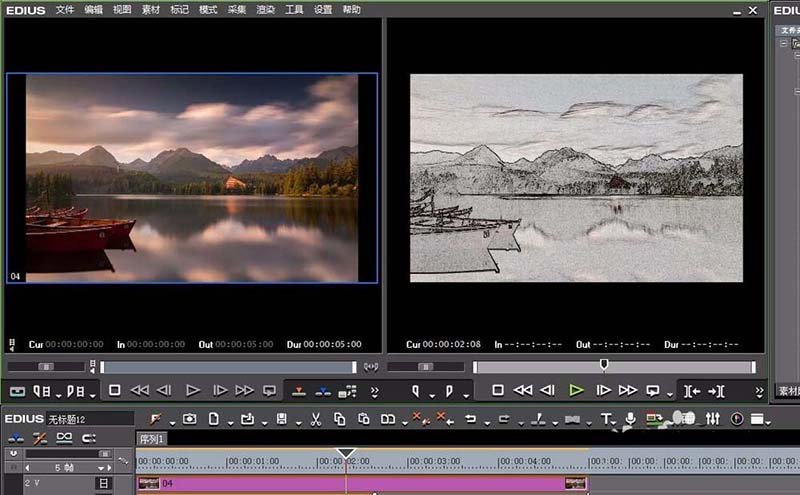Cut the selected clip with scissors

[x=316, y=419]
